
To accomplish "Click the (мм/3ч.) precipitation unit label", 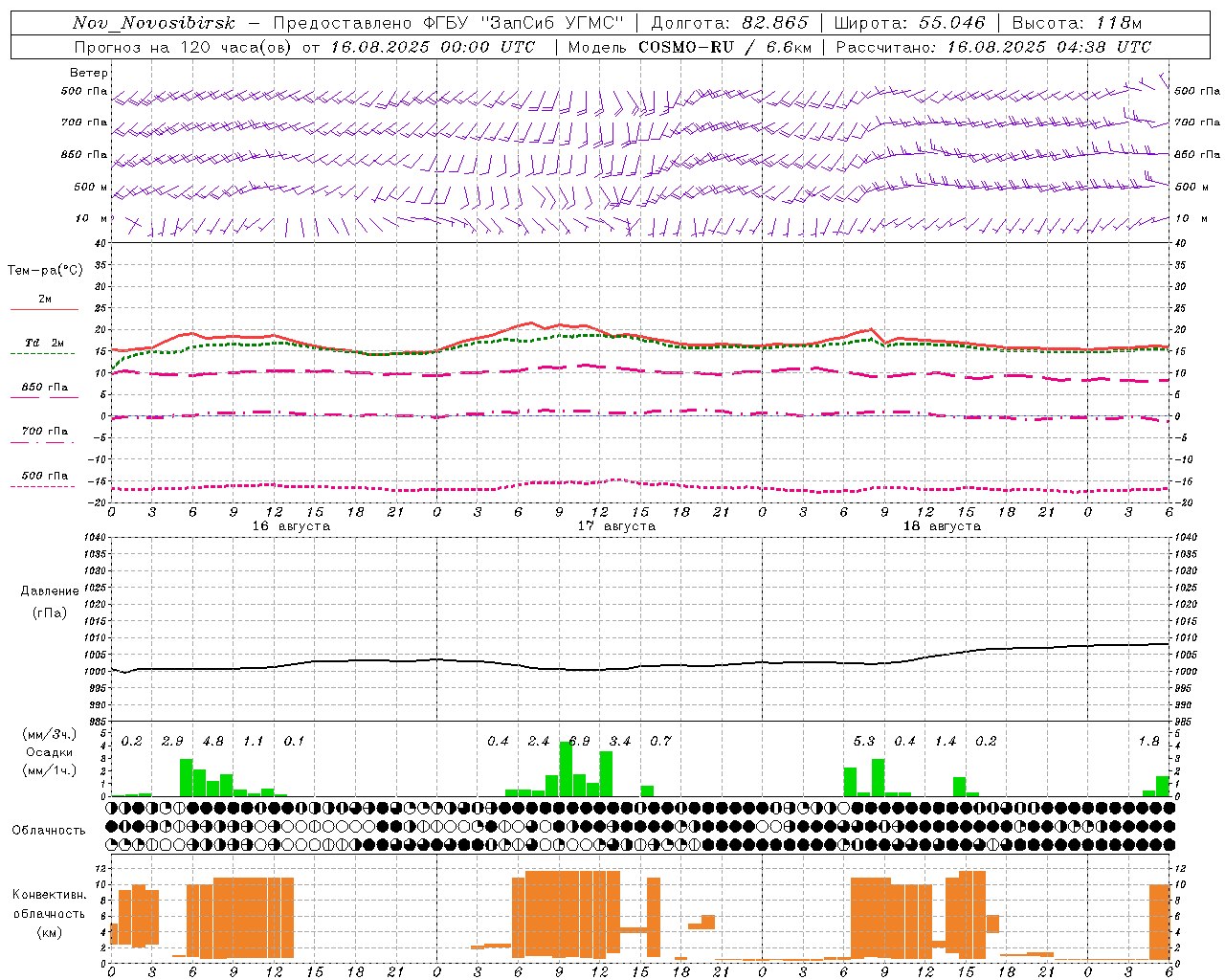I will (x=48, y=734).
